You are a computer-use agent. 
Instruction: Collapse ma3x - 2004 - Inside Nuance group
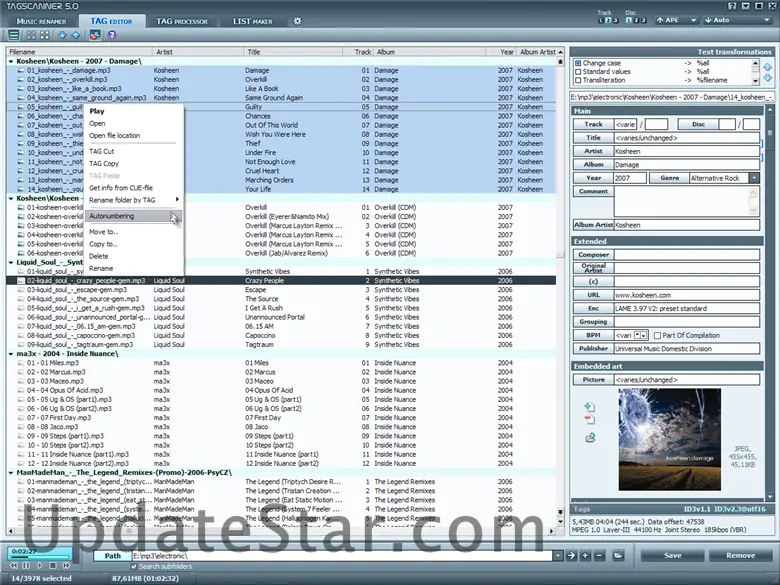11,354
